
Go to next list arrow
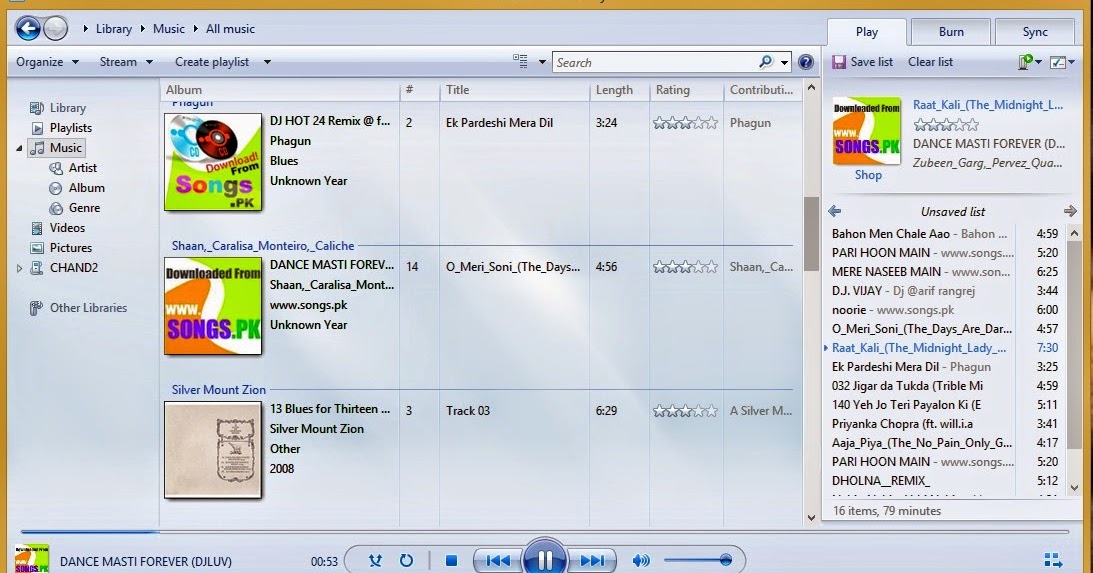click(1071, 211)
